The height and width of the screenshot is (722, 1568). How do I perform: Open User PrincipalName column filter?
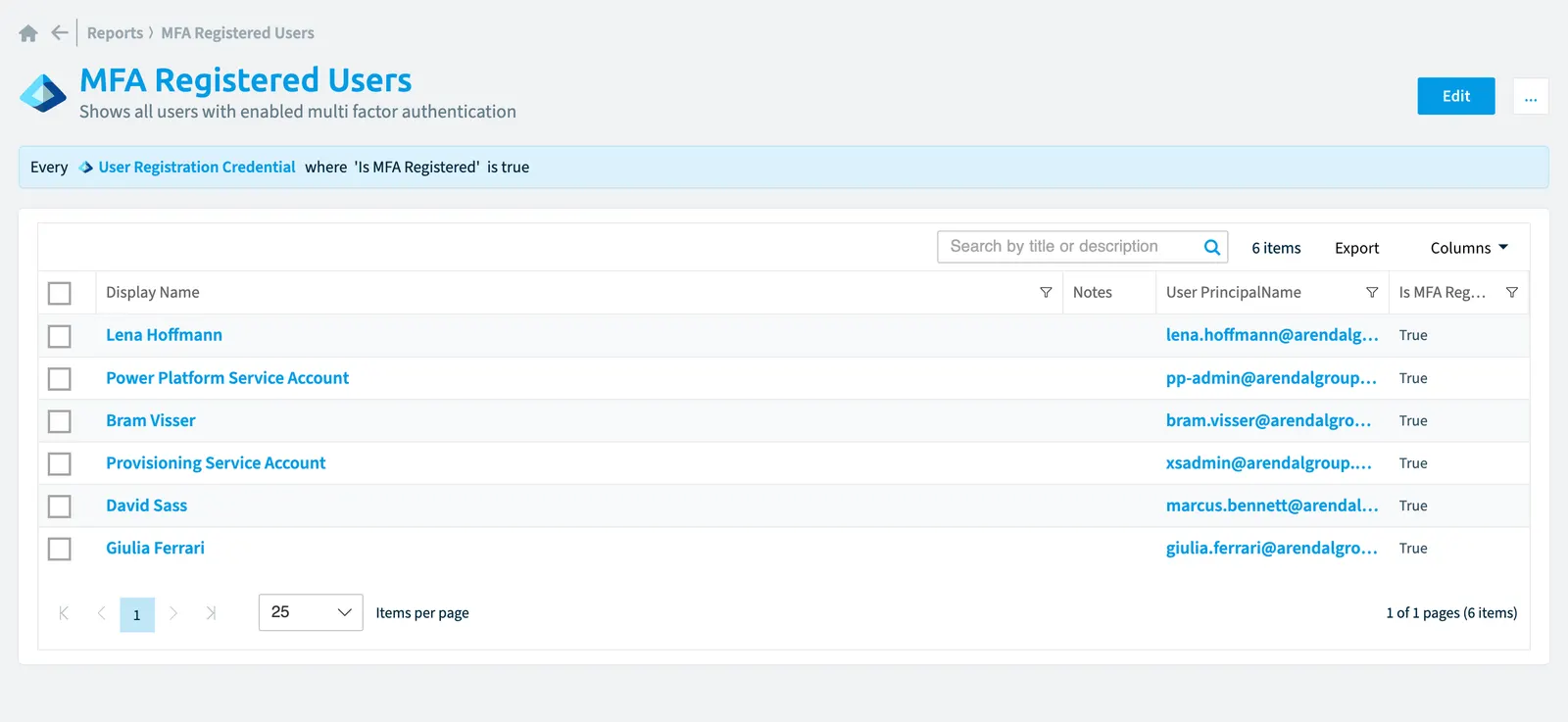(x=1372, y=293)
